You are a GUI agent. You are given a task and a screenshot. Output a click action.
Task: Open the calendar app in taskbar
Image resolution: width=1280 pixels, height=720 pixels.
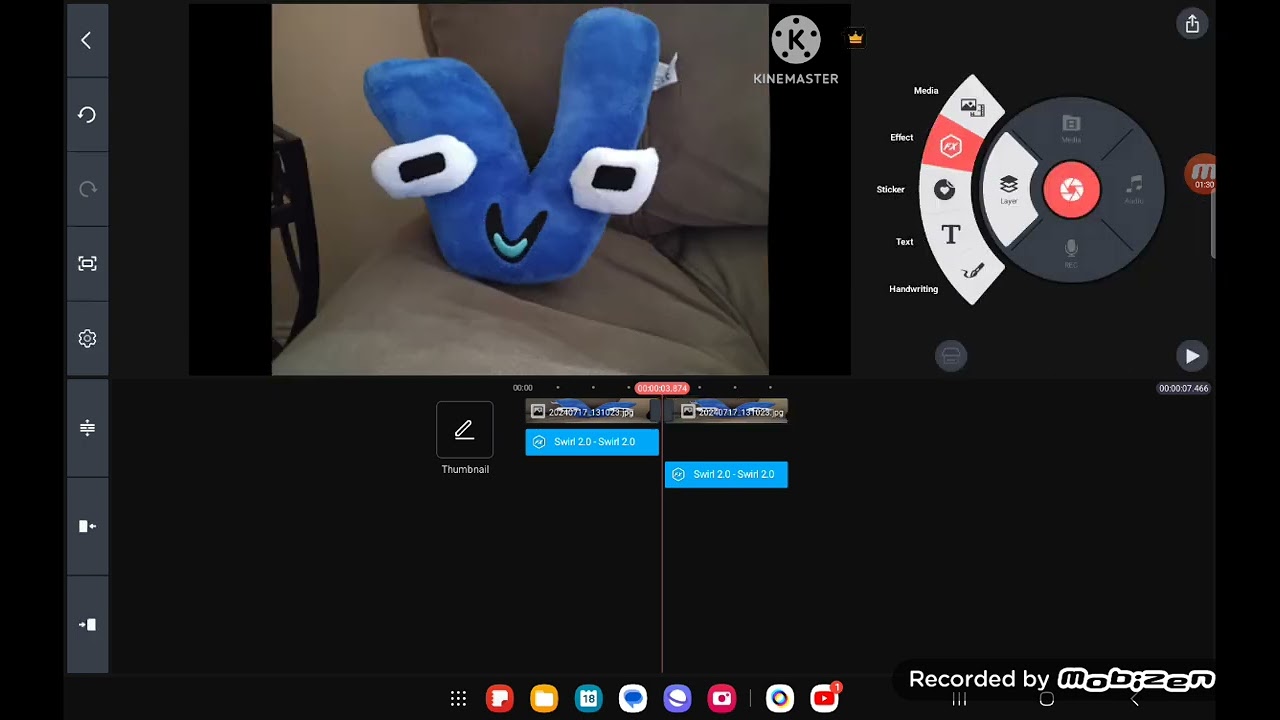coord(589,699)
